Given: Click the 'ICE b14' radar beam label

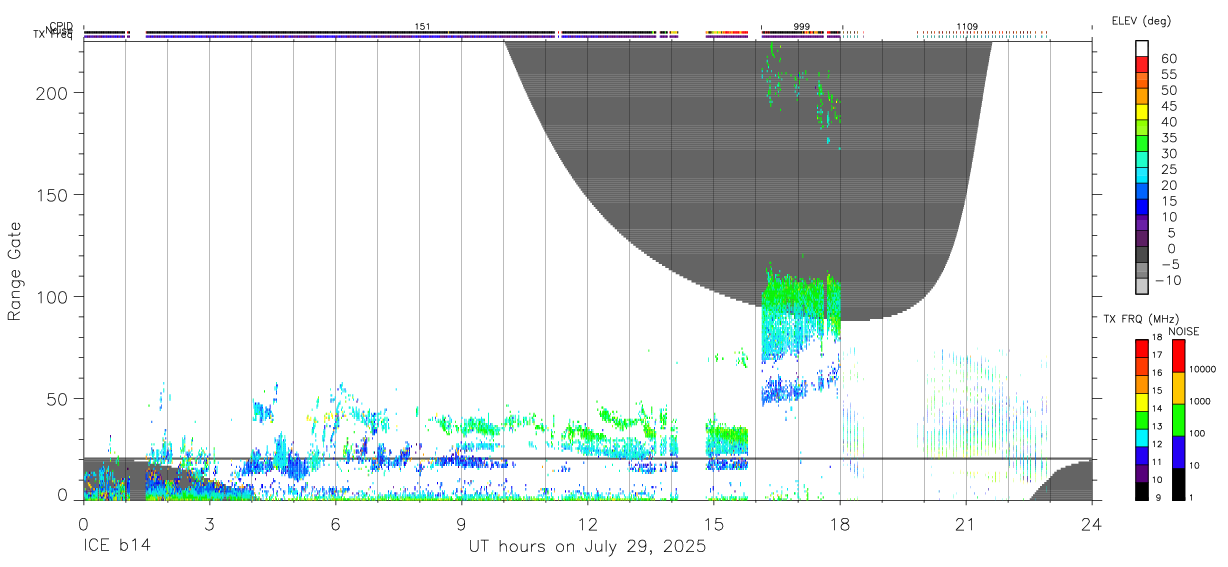Looking at the screenshot, I should pos(117,547).
